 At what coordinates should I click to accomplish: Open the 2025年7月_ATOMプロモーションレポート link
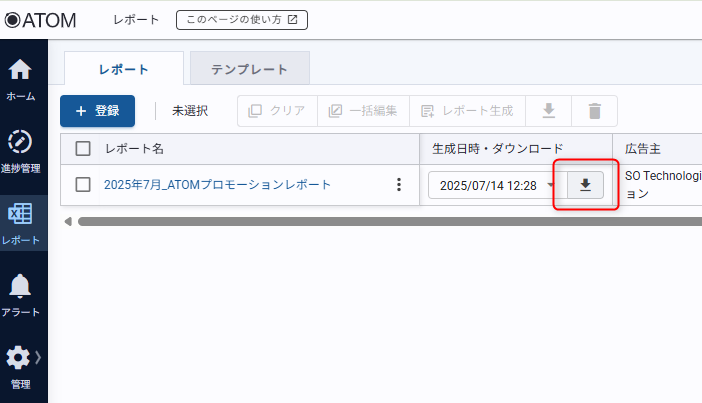point(217,185)
